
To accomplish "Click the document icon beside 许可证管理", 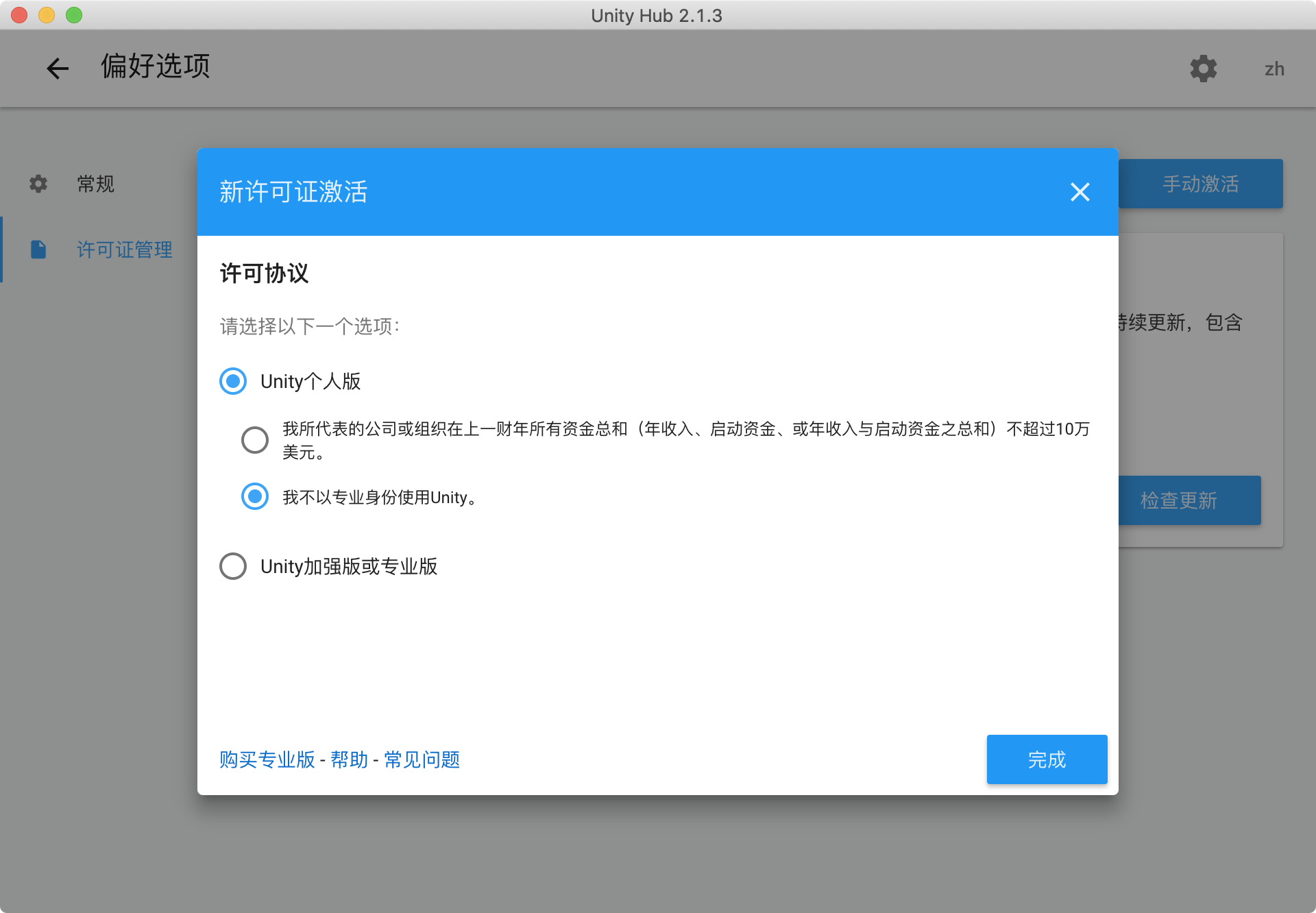I will pos(38,249).
